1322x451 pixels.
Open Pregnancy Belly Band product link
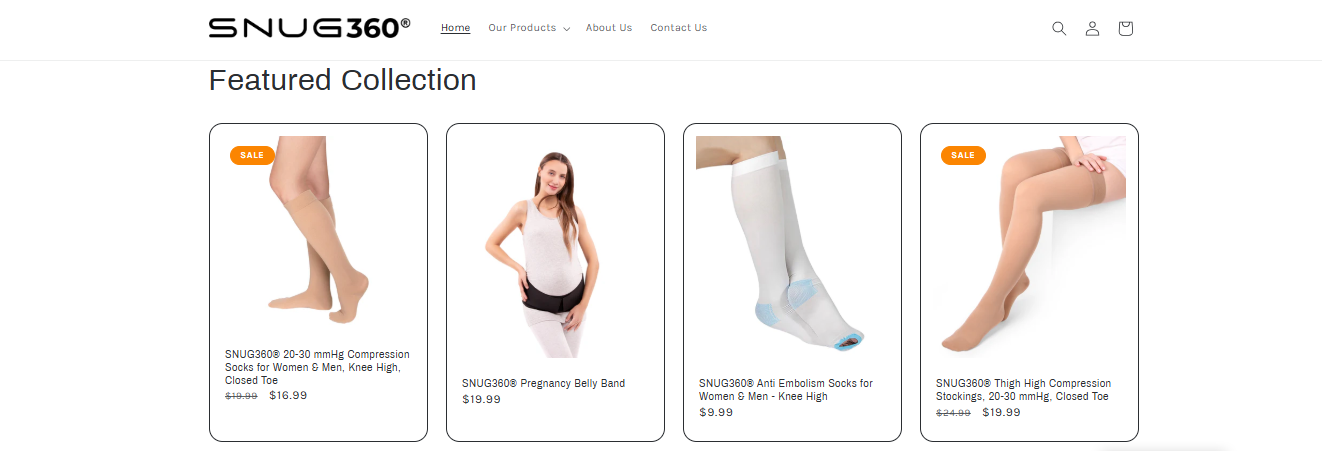[543, 383]
